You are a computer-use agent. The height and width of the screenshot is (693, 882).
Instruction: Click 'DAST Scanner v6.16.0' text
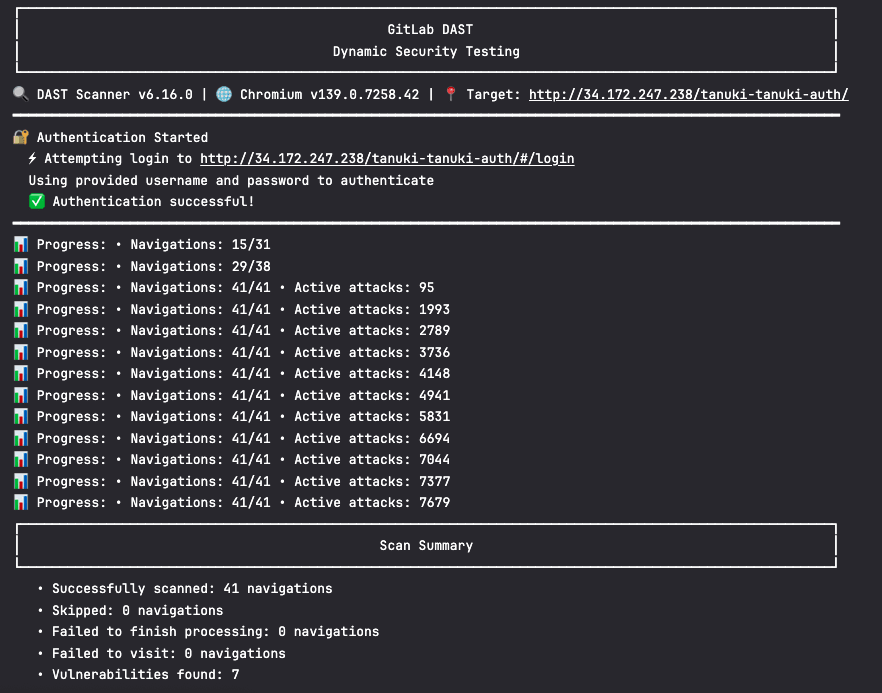(115, 94)
